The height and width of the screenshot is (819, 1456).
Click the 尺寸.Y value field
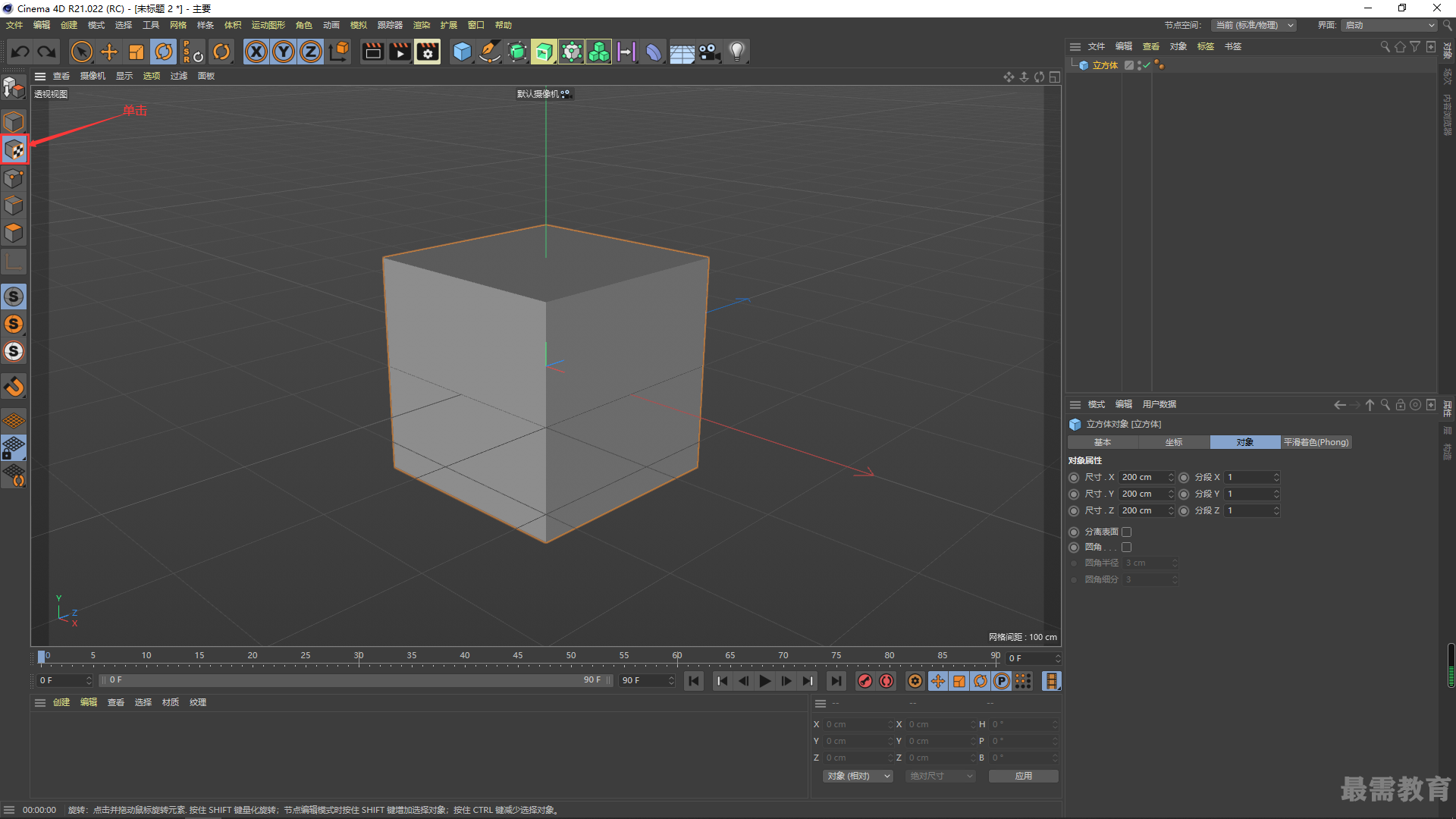tap(1144, 494)
